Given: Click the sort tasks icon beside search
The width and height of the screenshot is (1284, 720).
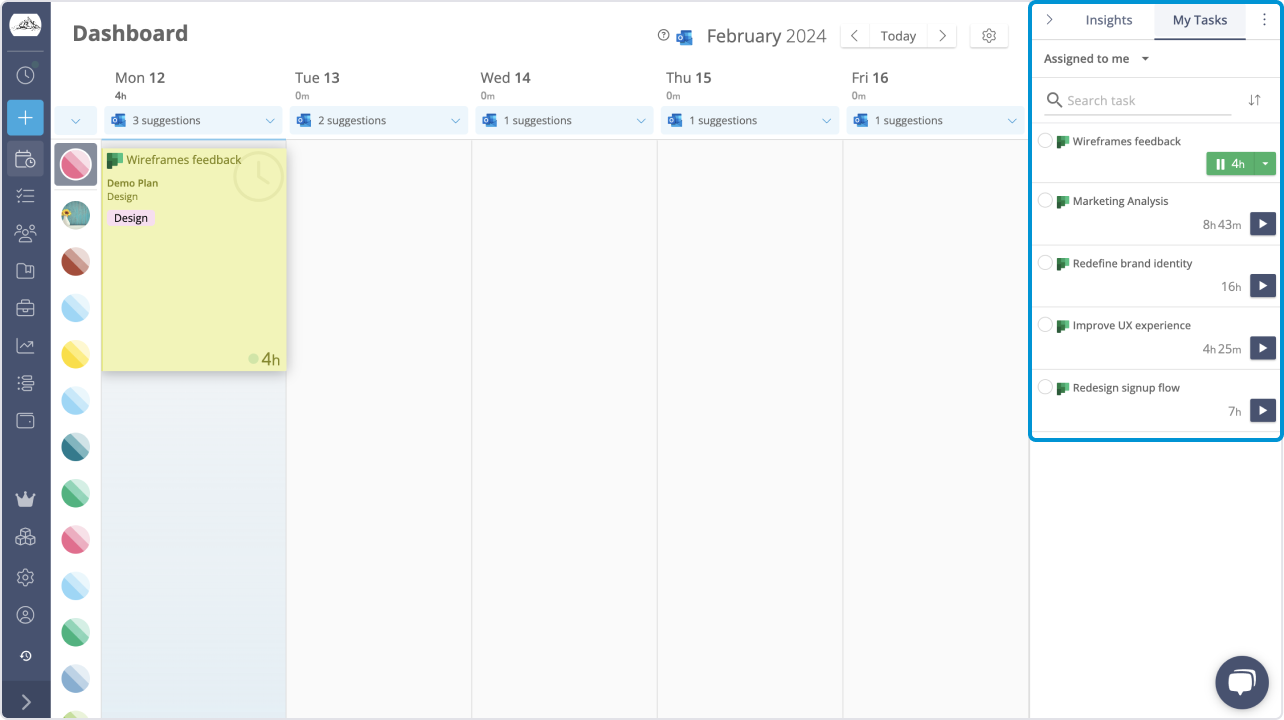Looking at the screenshot, I should click(1254, 100).
